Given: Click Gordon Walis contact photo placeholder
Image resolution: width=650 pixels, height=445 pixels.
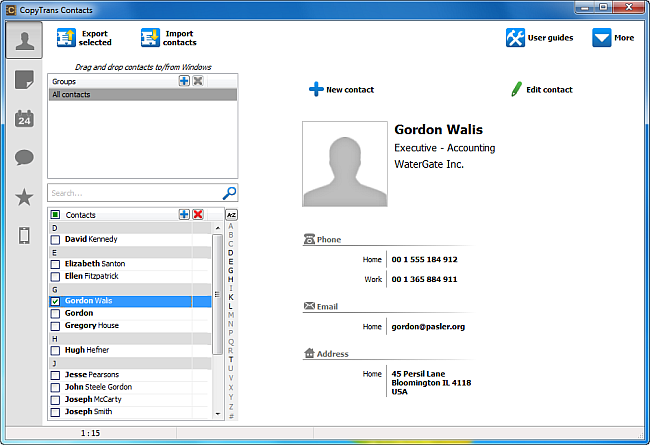Looking at the screenshot, I should pyautogui.click(x=345, y=164).
